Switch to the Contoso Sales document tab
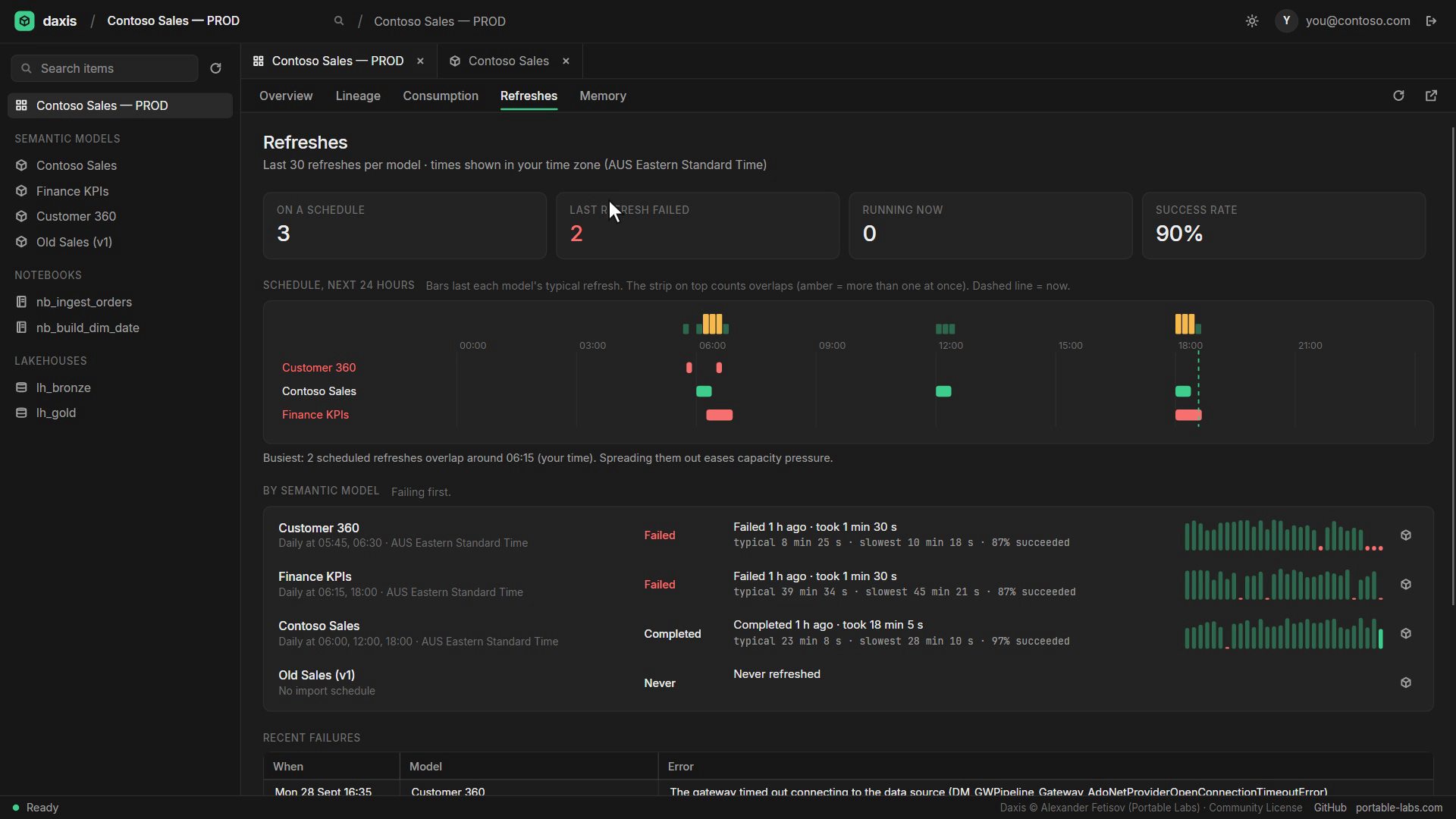The image size is (1456, 819). [509, 61]
